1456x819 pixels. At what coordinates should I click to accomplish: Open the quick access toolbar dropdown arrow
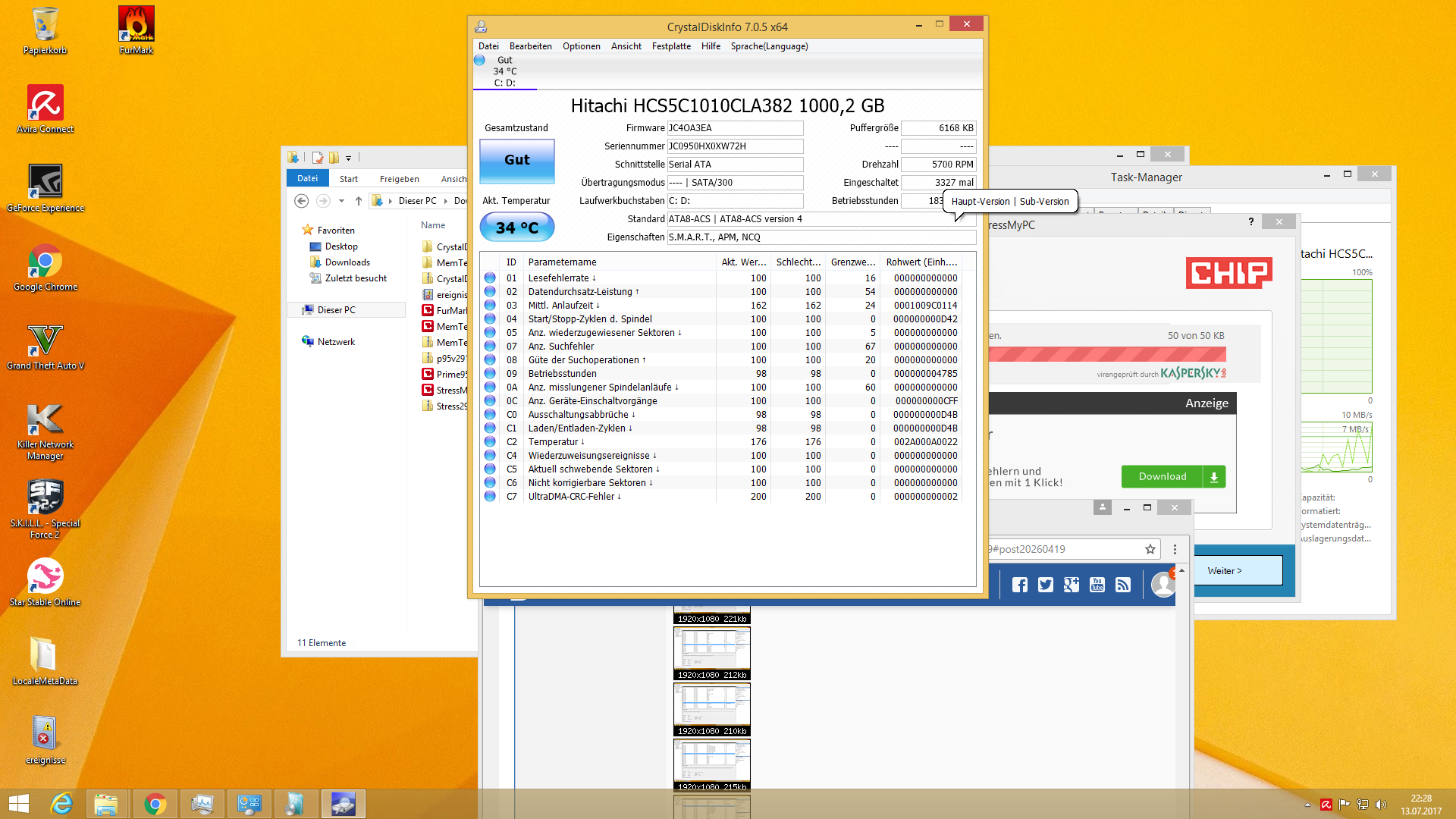click(349, 158)
